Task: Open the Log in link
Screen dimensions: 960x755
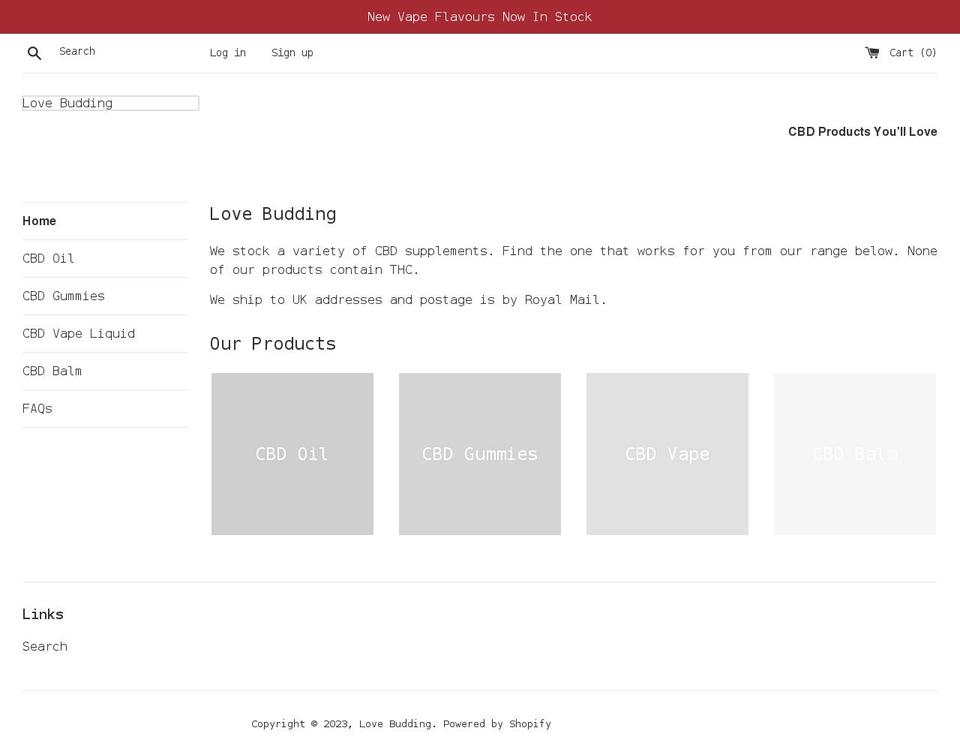Action: [228, 53]
